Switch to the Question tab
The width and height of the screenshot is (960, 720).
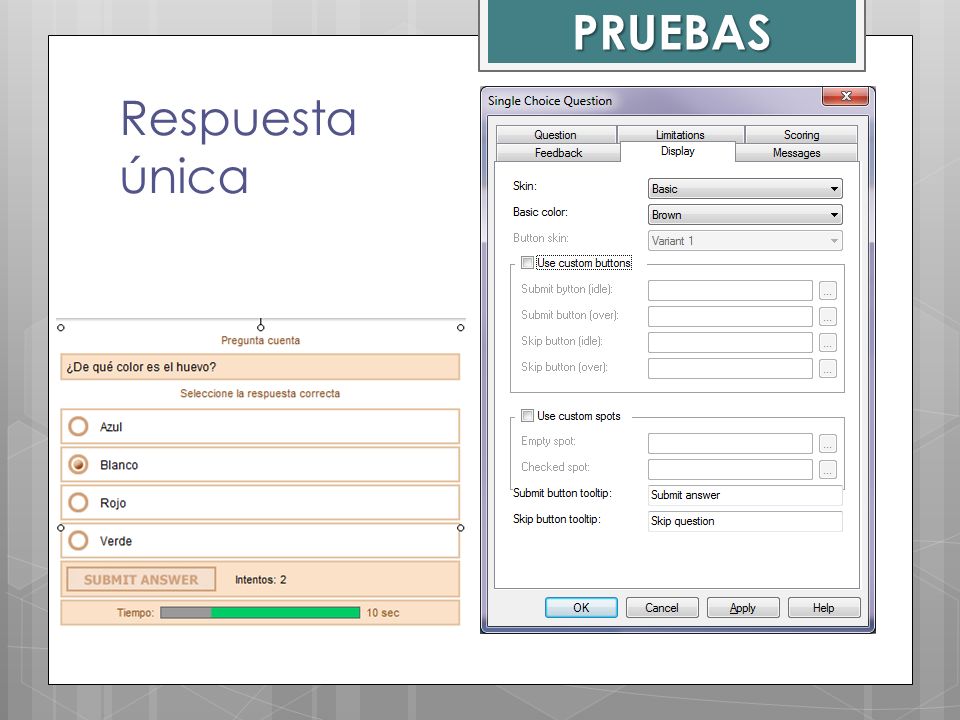(555, 135)
